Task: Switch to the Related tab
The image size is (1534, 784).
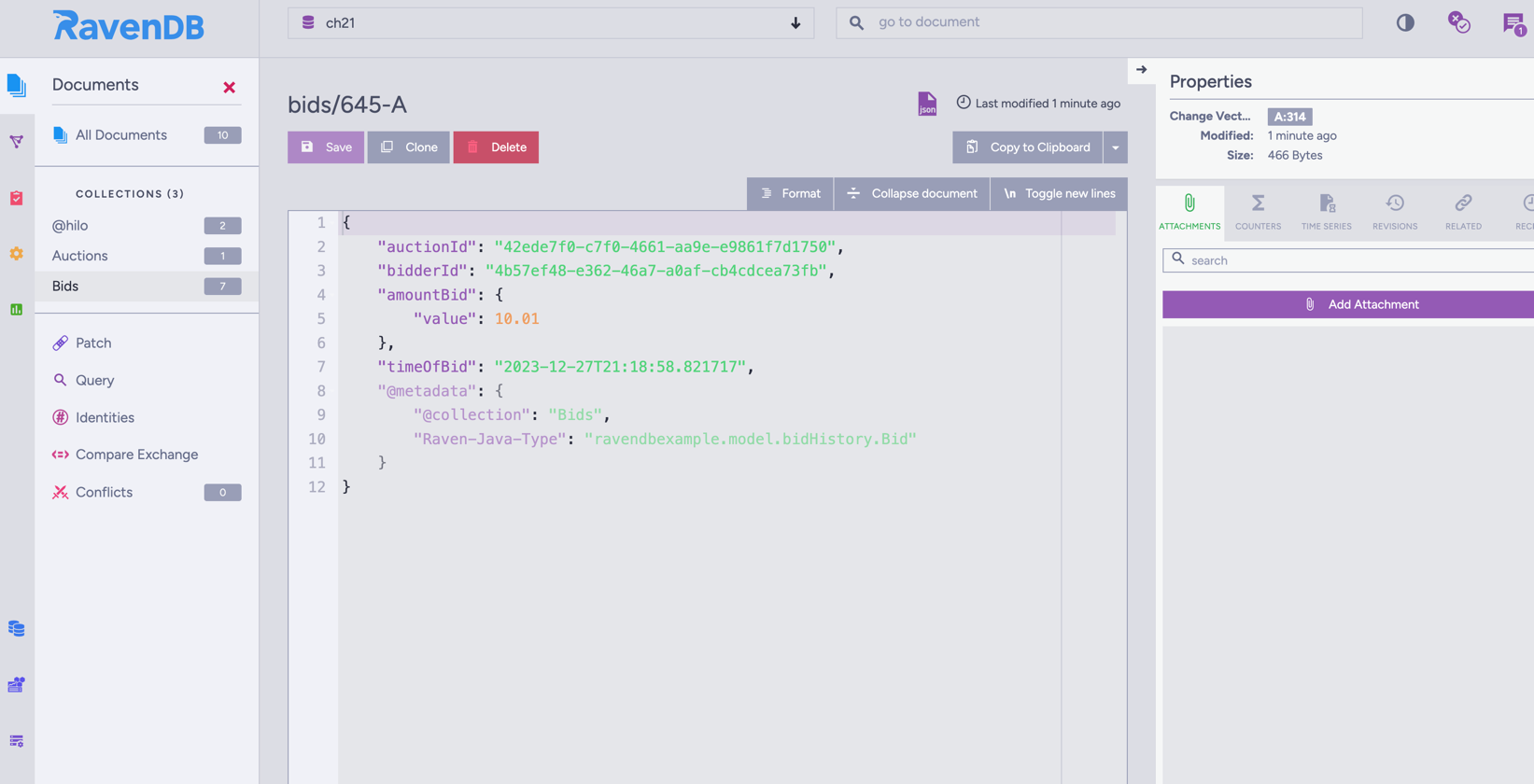Action: coord(1463,212)
